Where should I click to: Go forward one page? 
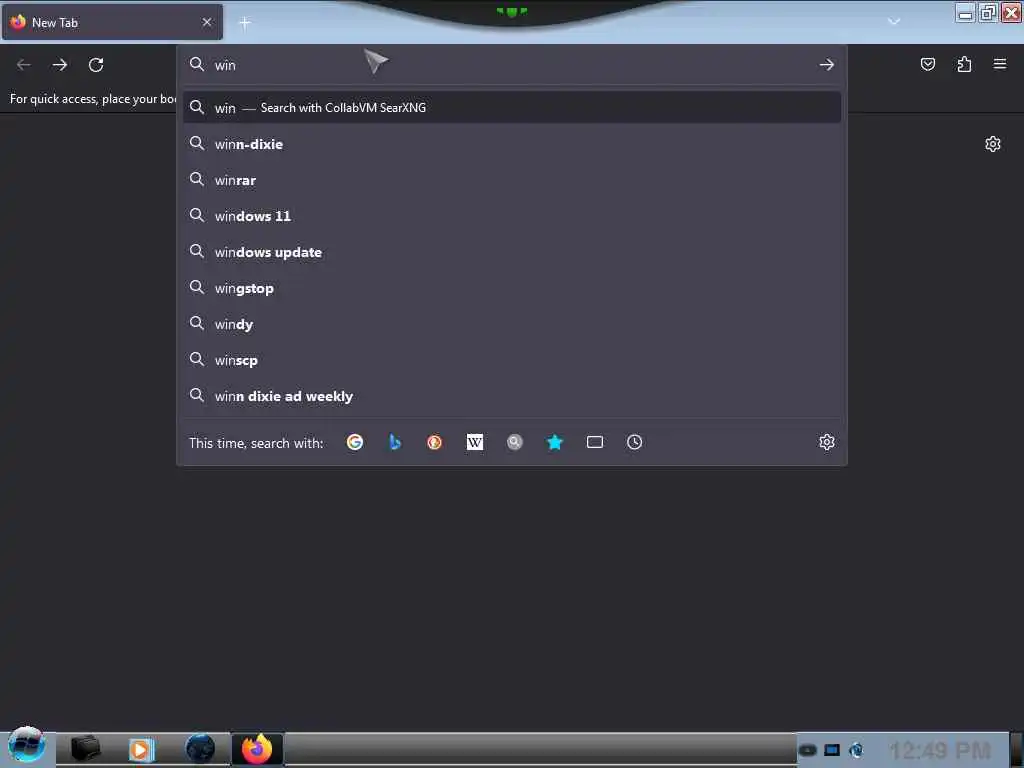(x=59, y=65)
